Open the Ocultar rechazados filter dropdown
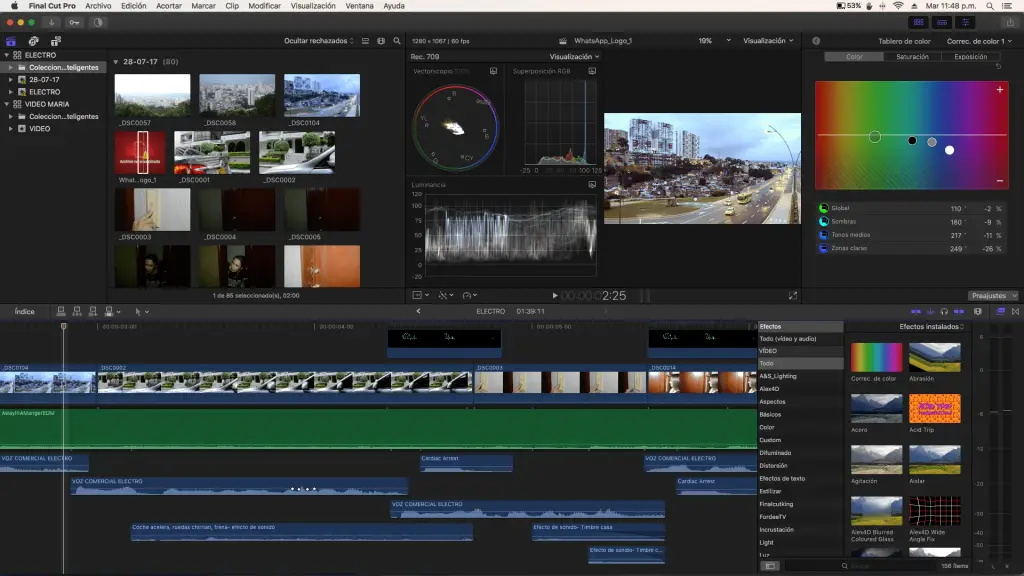This screenshot has height=576, width=1024. pos(319,41)
